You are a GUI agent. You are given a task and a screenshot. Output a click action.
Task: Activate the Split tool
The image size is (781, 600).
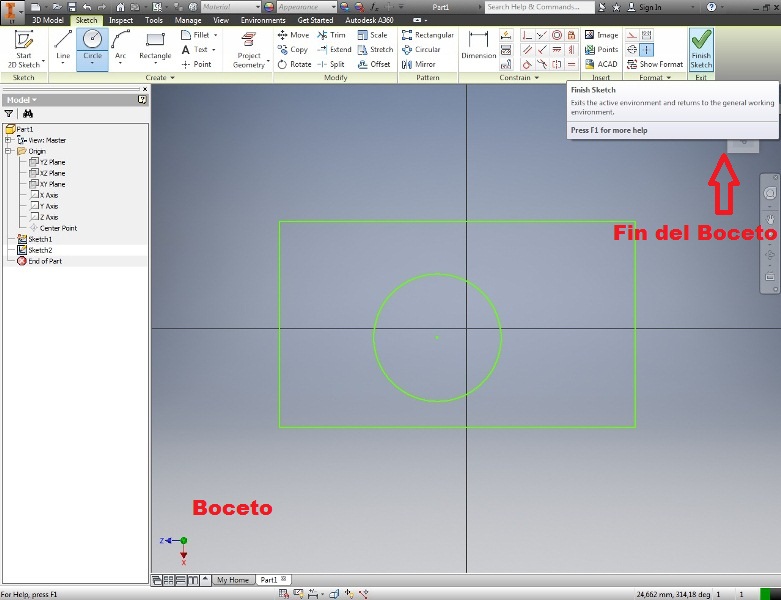(x=331, y=64)
